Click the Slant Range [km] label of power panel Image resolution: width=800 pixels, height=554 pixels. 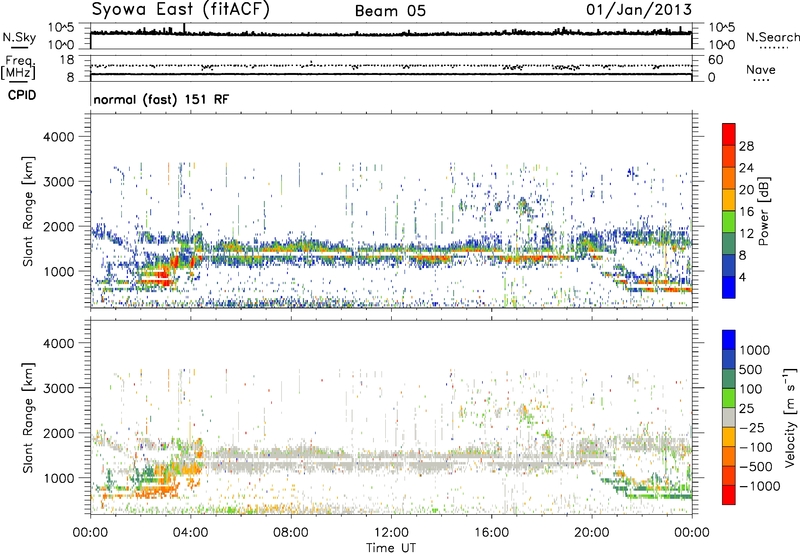click(x=29, y=211)
